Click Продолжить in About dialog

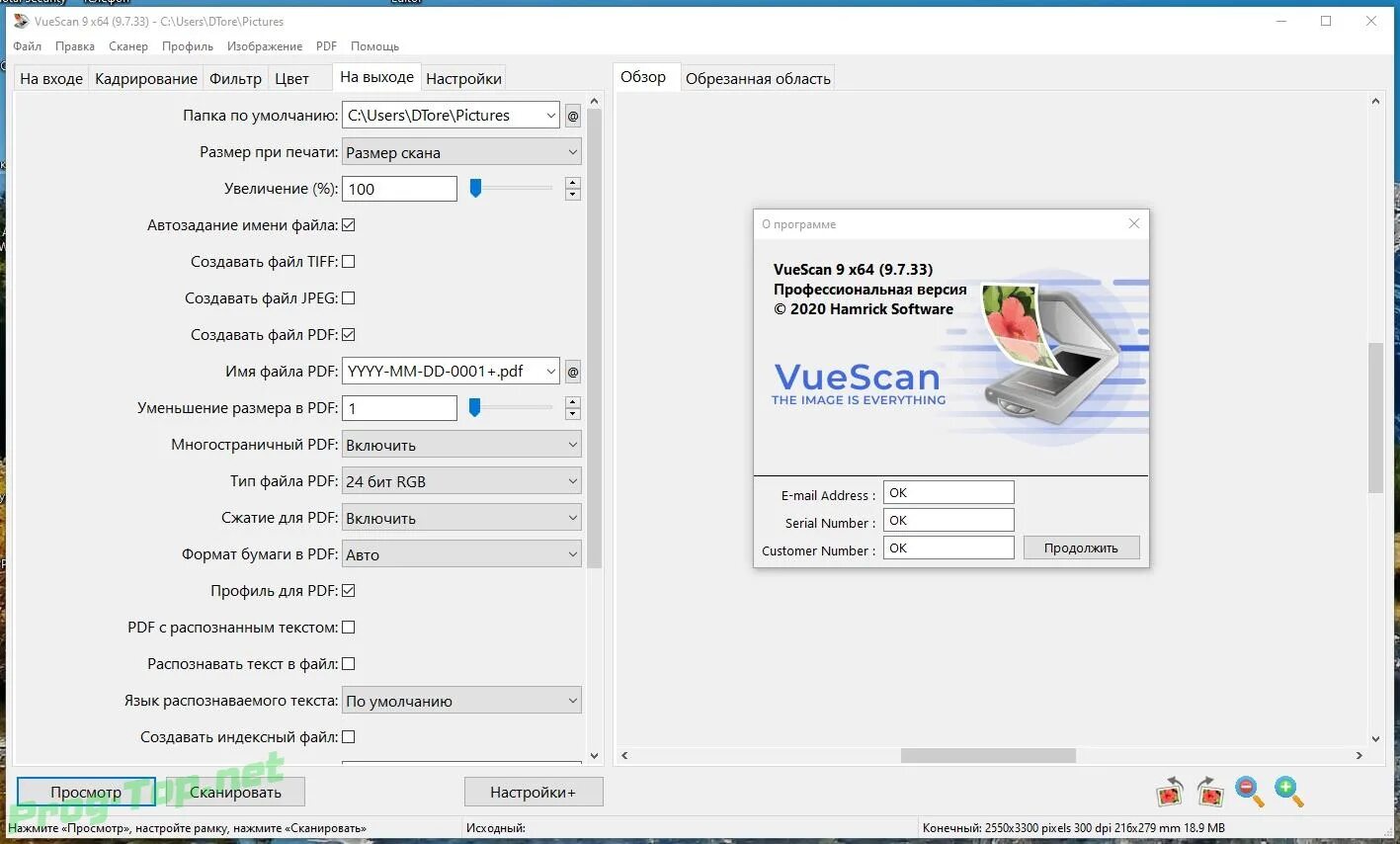click(x=1081, y=548)
